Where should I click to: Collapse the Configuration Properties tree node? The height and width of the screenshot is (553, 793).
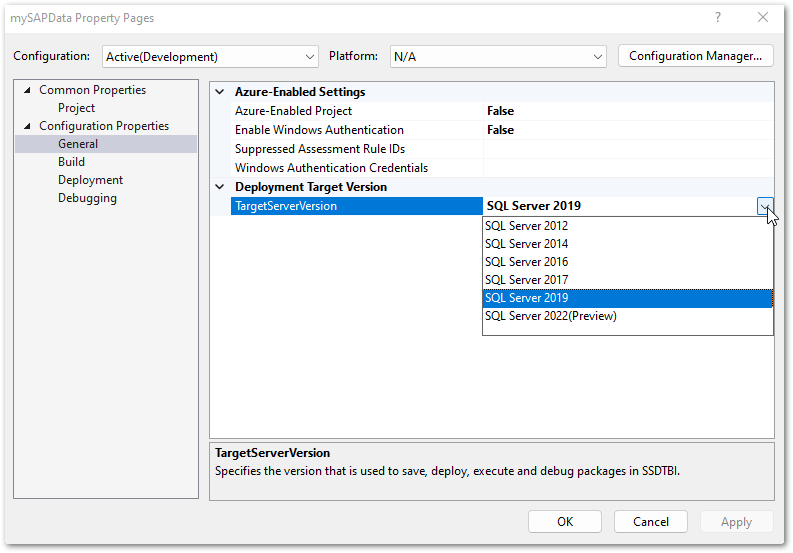coord(27,126)
